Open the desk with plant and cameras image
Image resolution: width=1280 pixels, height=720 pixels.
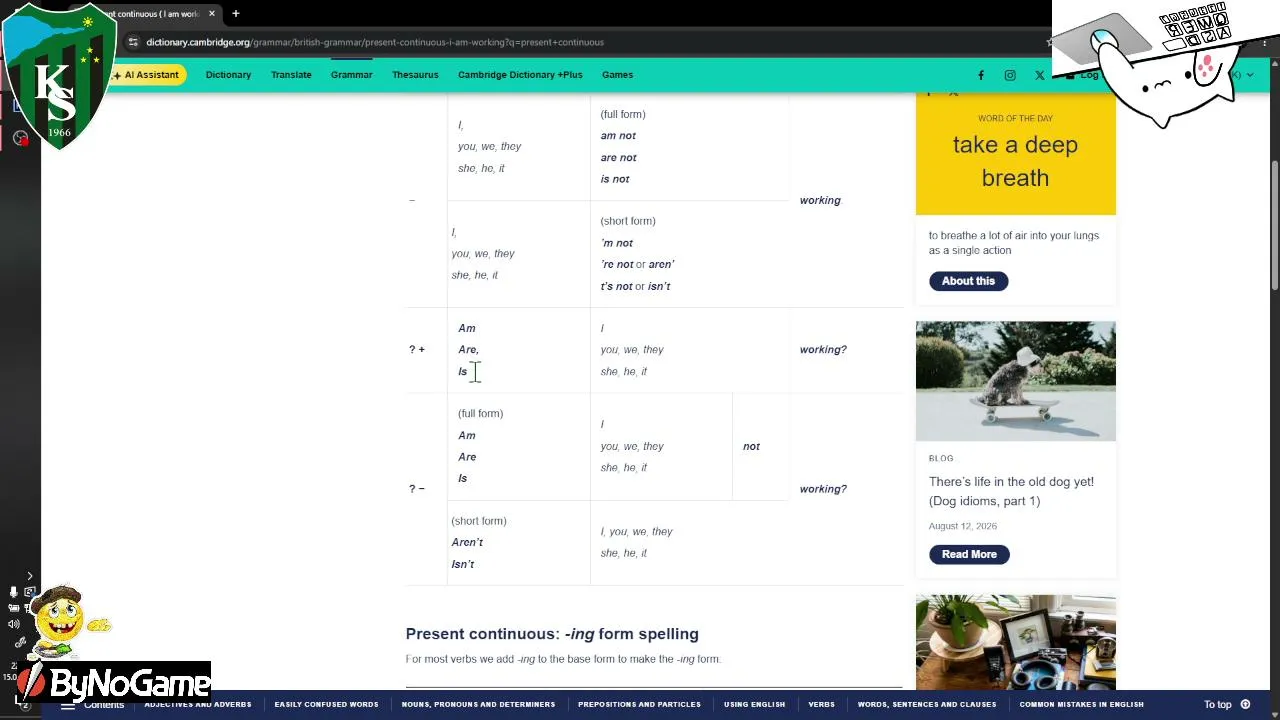coord(1015,642)
